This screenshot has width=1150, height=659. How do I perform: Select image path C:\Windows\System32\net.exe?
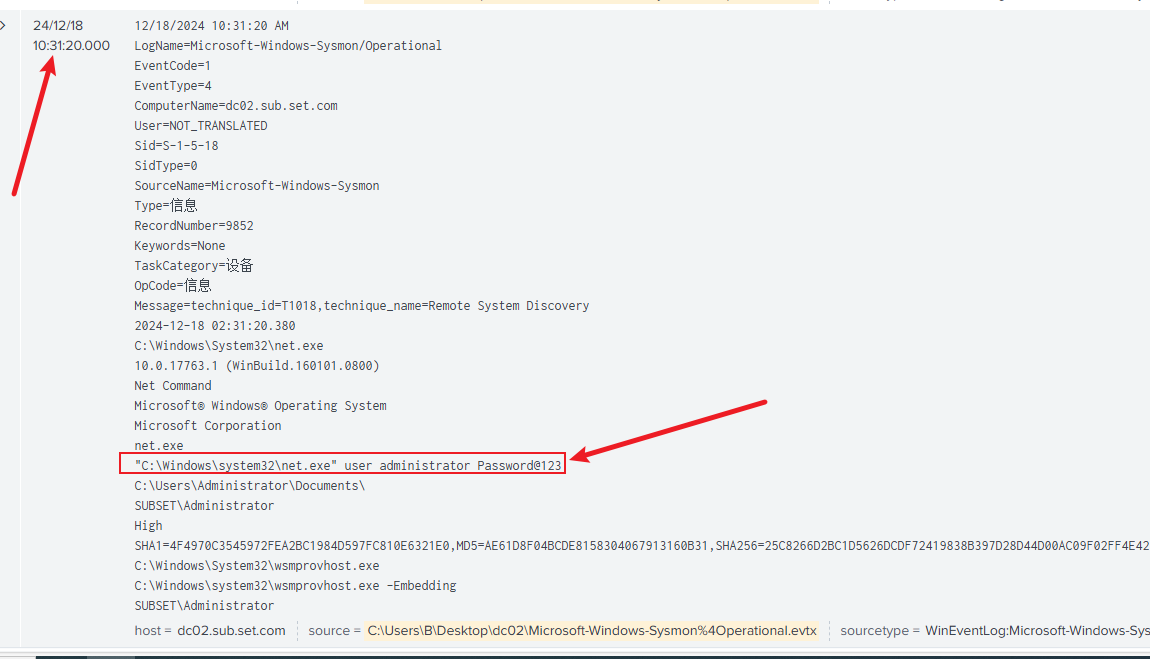(x=229, y=345)
